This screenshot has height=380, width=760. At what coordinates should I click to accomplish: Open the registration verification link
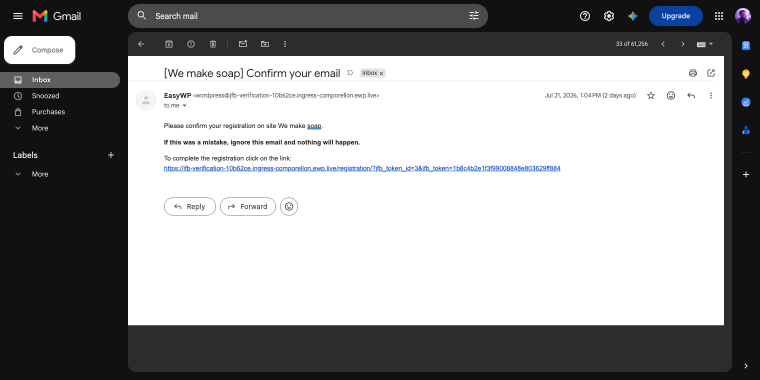[x=362, y=168]
